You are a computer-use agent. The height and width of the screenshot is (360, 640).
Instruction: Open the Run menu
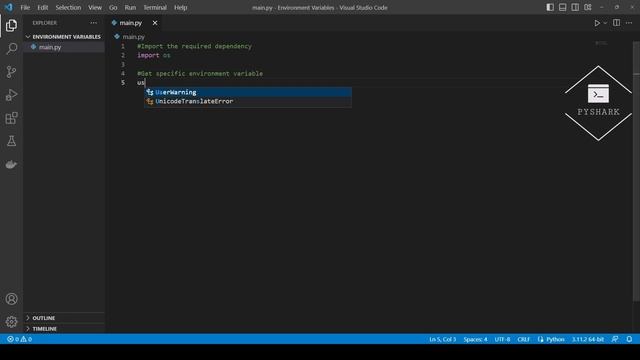(130, 7)
